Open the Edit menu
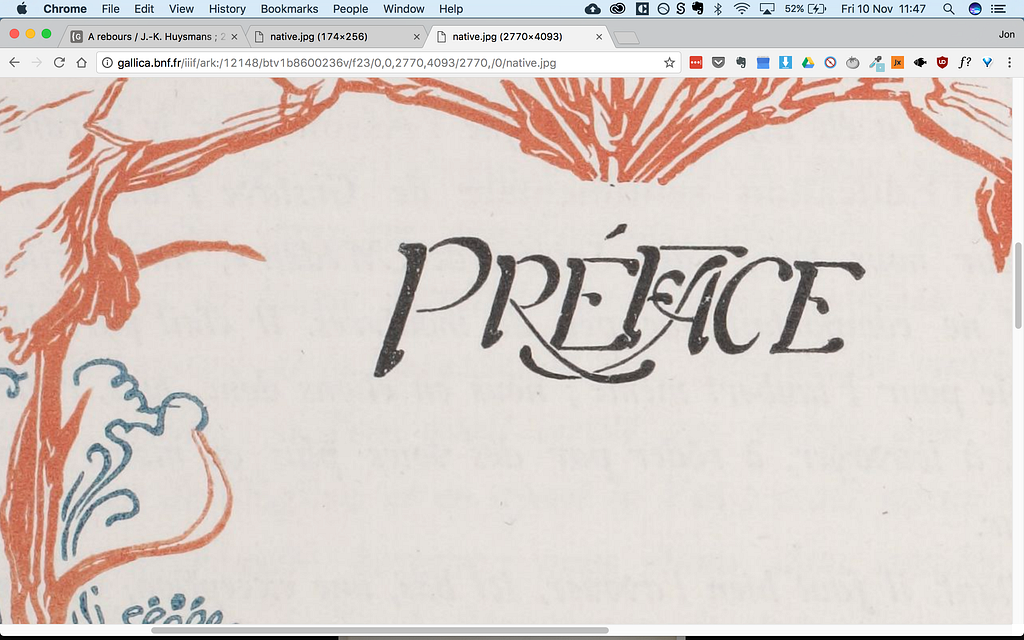This screenshot has width=1024, height=640. pyautogui.click(x=144, y=8)
